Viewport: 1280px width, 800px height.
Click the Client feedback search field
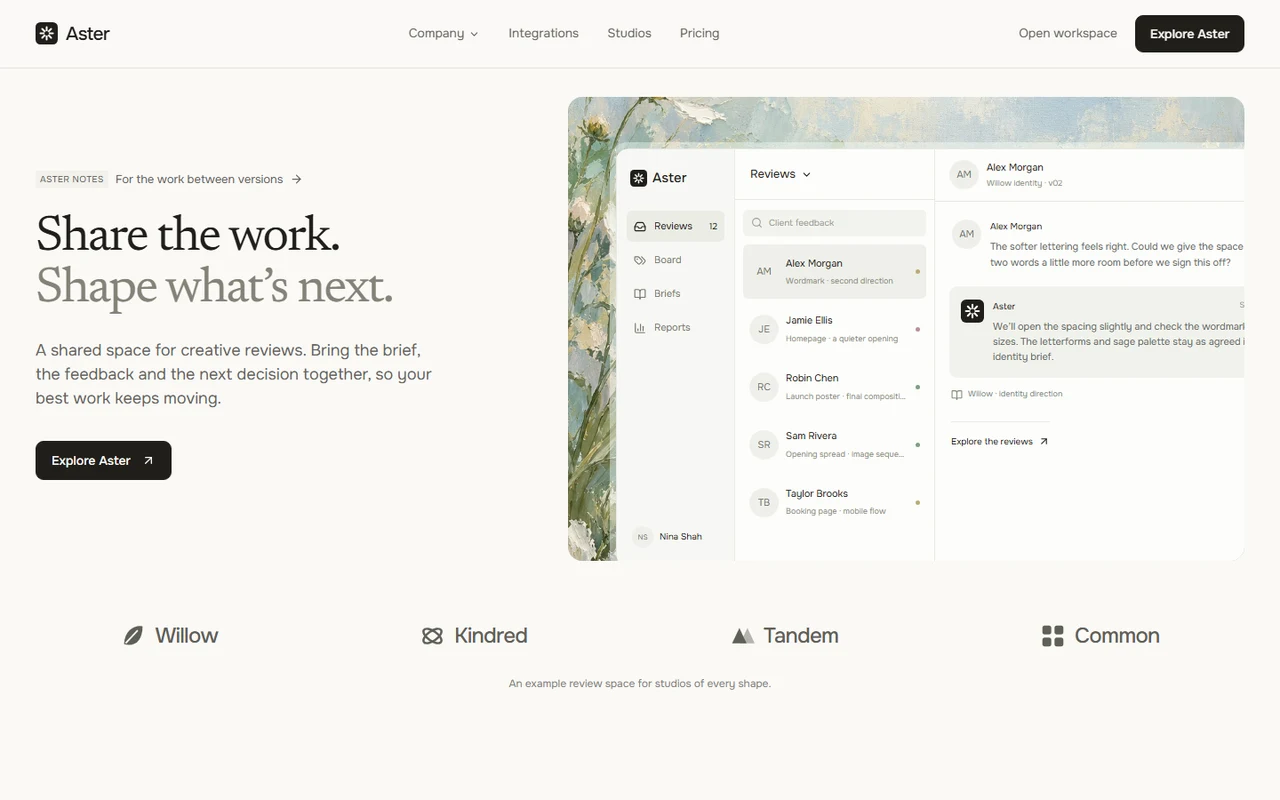(x=834, y=223)
